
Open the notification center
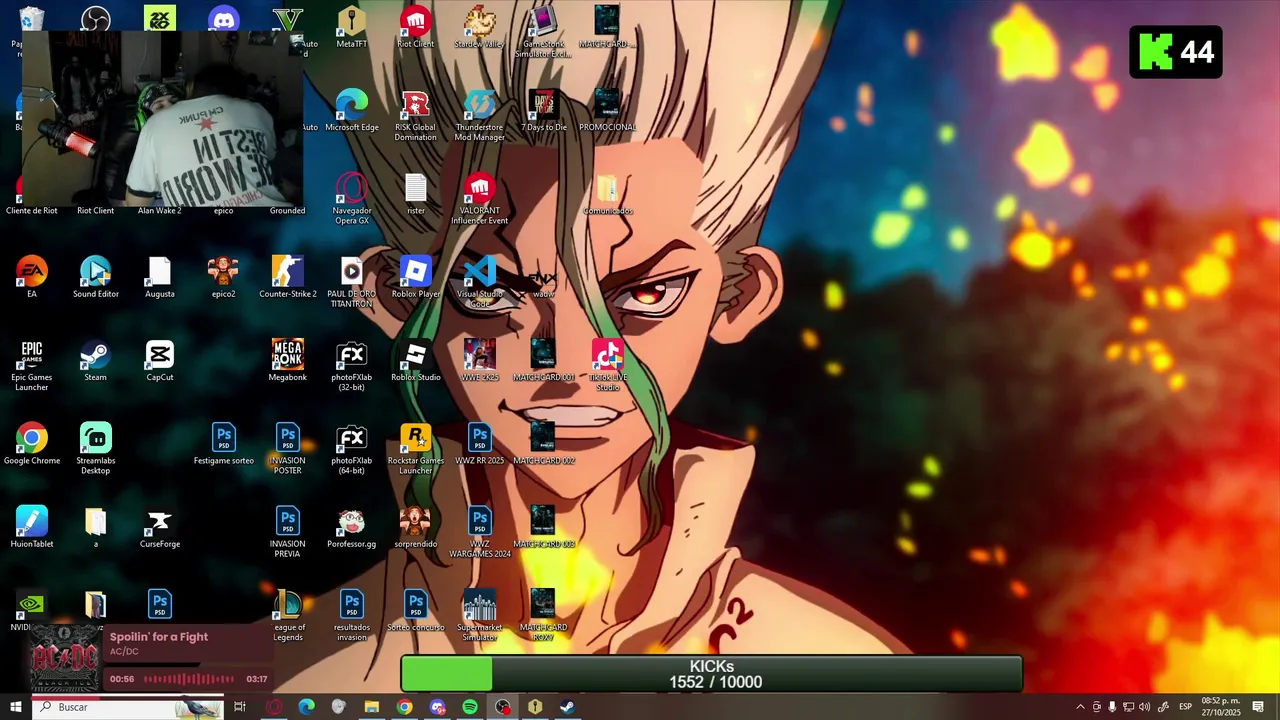point(1258,707)
